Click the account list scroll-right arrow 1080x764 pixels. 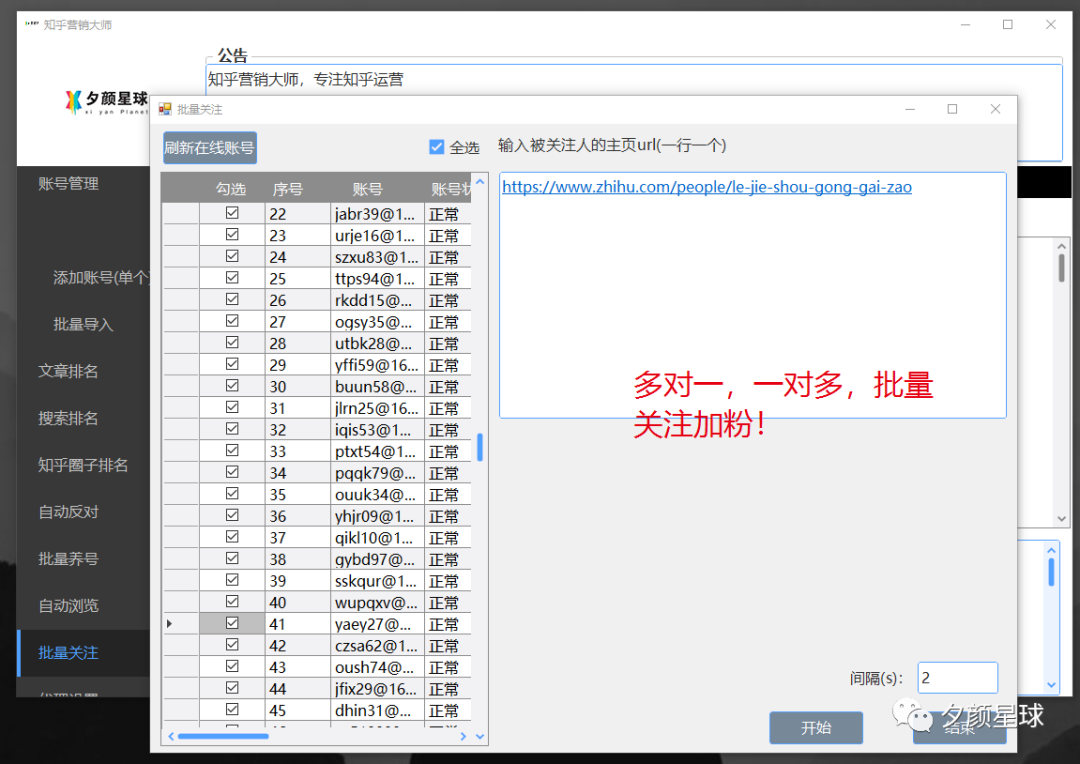click(x=463, y=736)
